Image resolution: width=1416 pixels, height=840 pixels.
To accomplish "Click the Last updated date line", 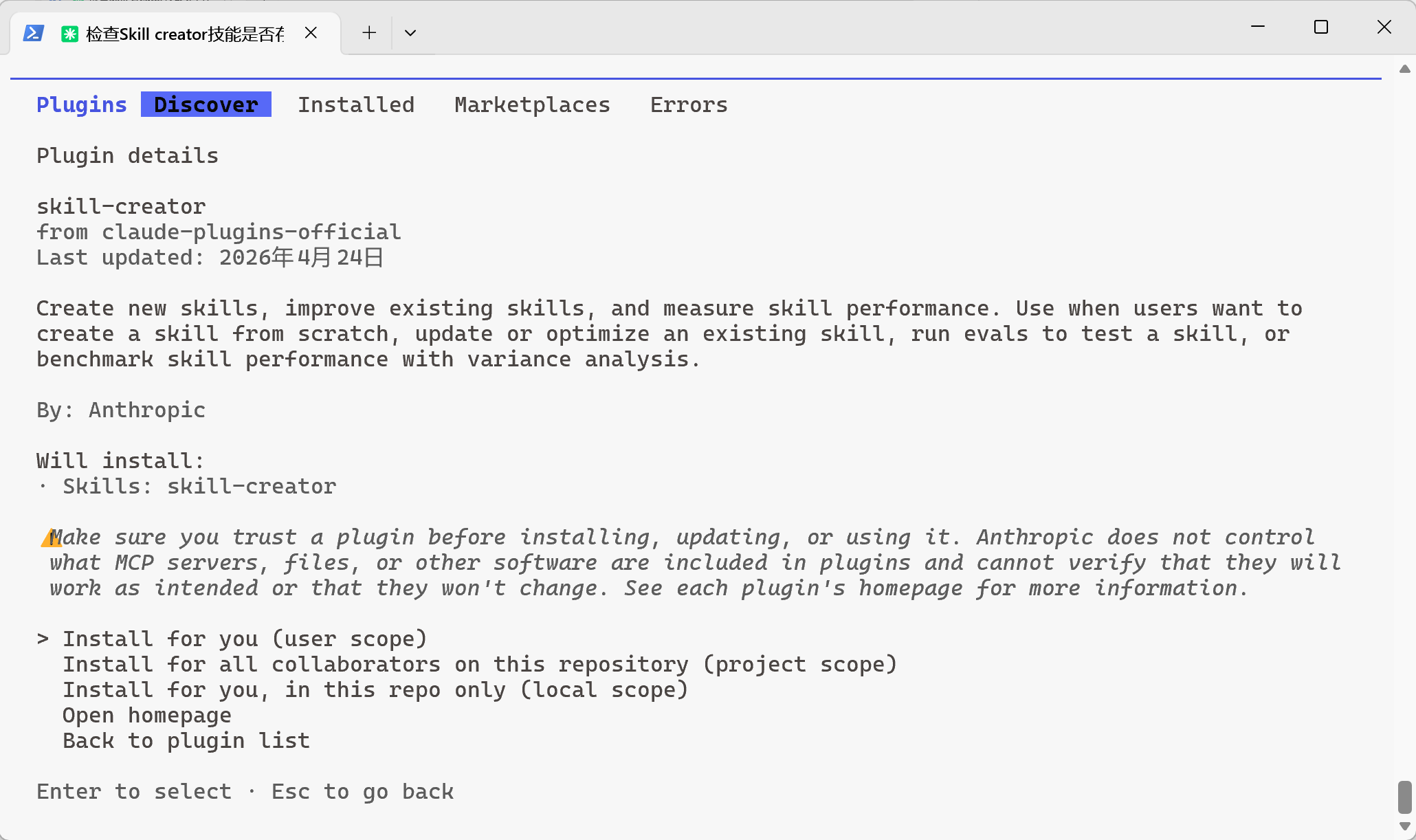I will point(210,257).
